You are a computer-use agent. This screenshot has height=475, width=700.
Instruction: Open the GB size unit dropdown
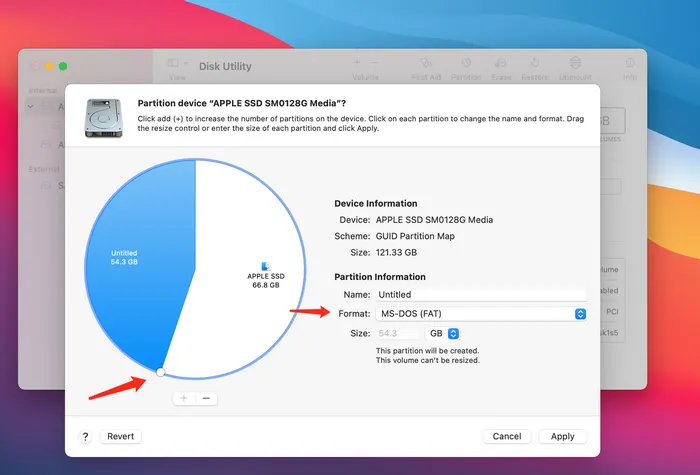coord(443,333)
